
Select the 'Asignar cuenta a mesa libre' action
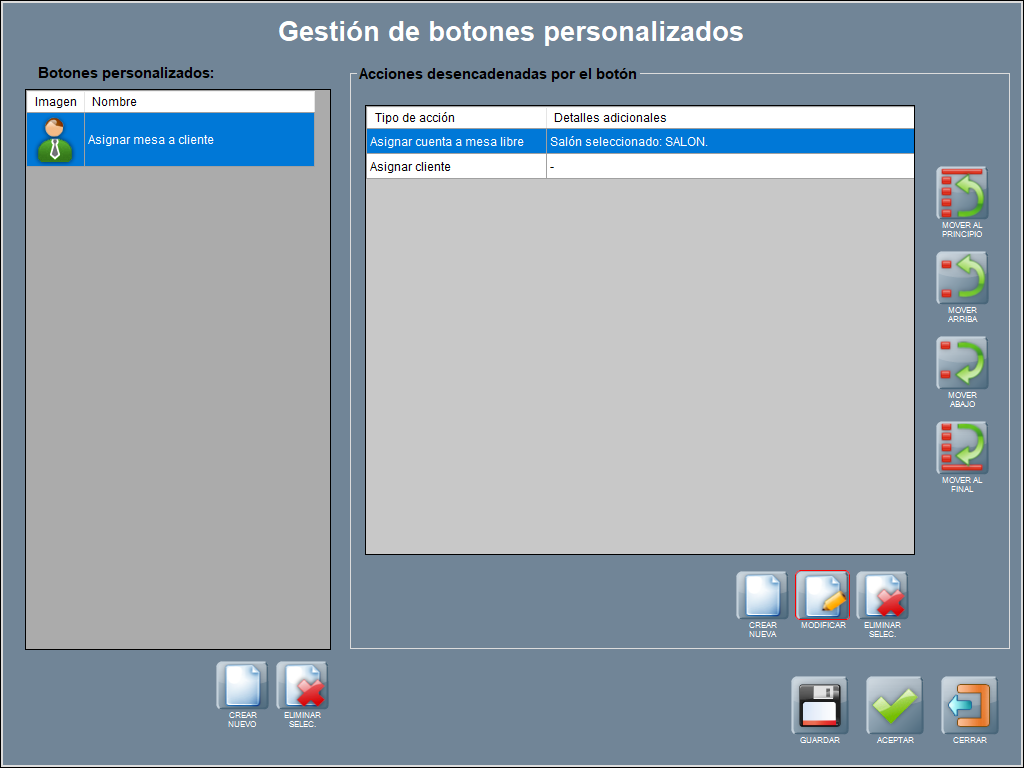point(447,142)
